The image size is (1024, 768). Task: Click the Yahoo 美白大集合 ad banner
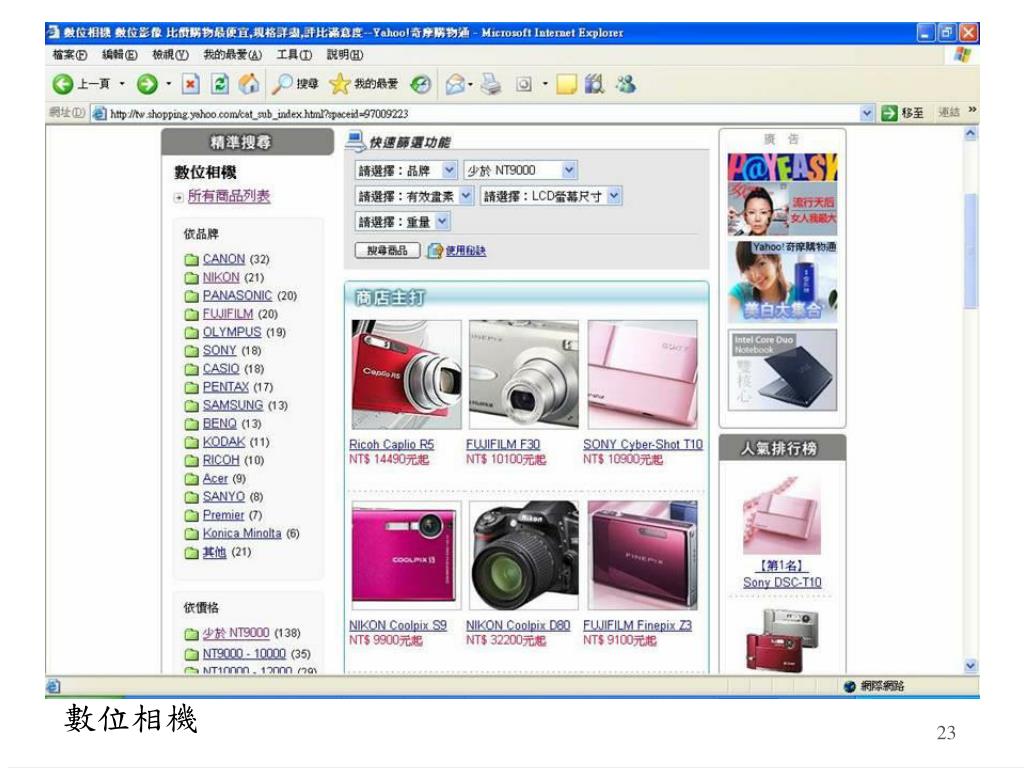click(782, 282)
